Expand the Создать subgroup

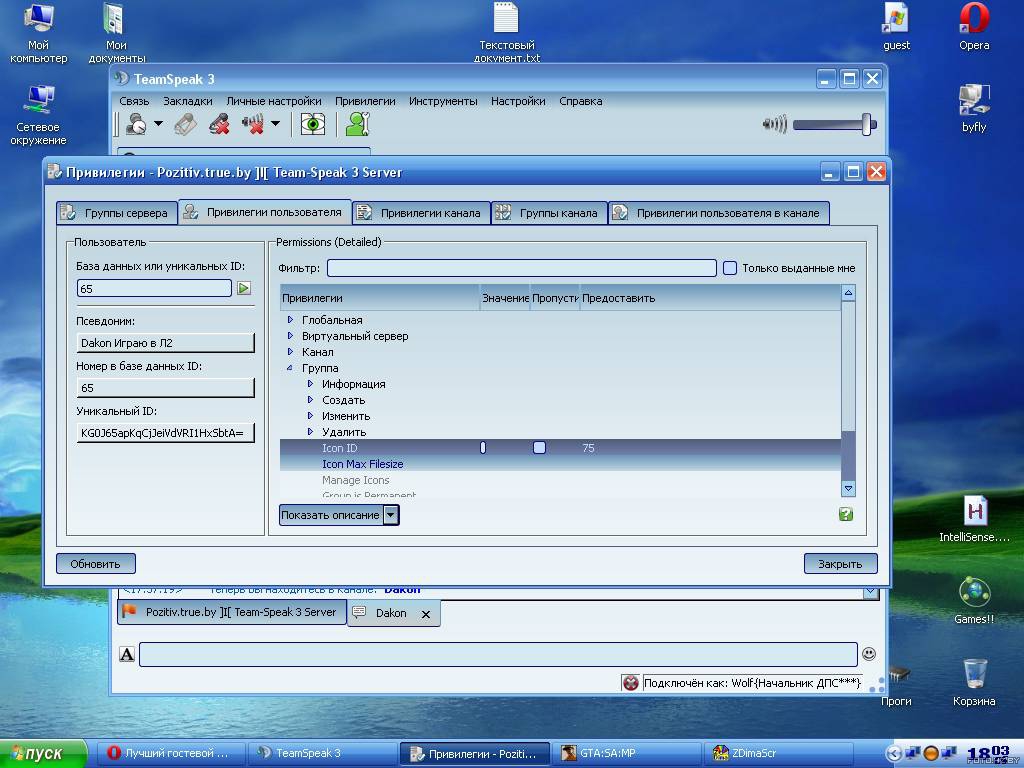click(310, 400)
